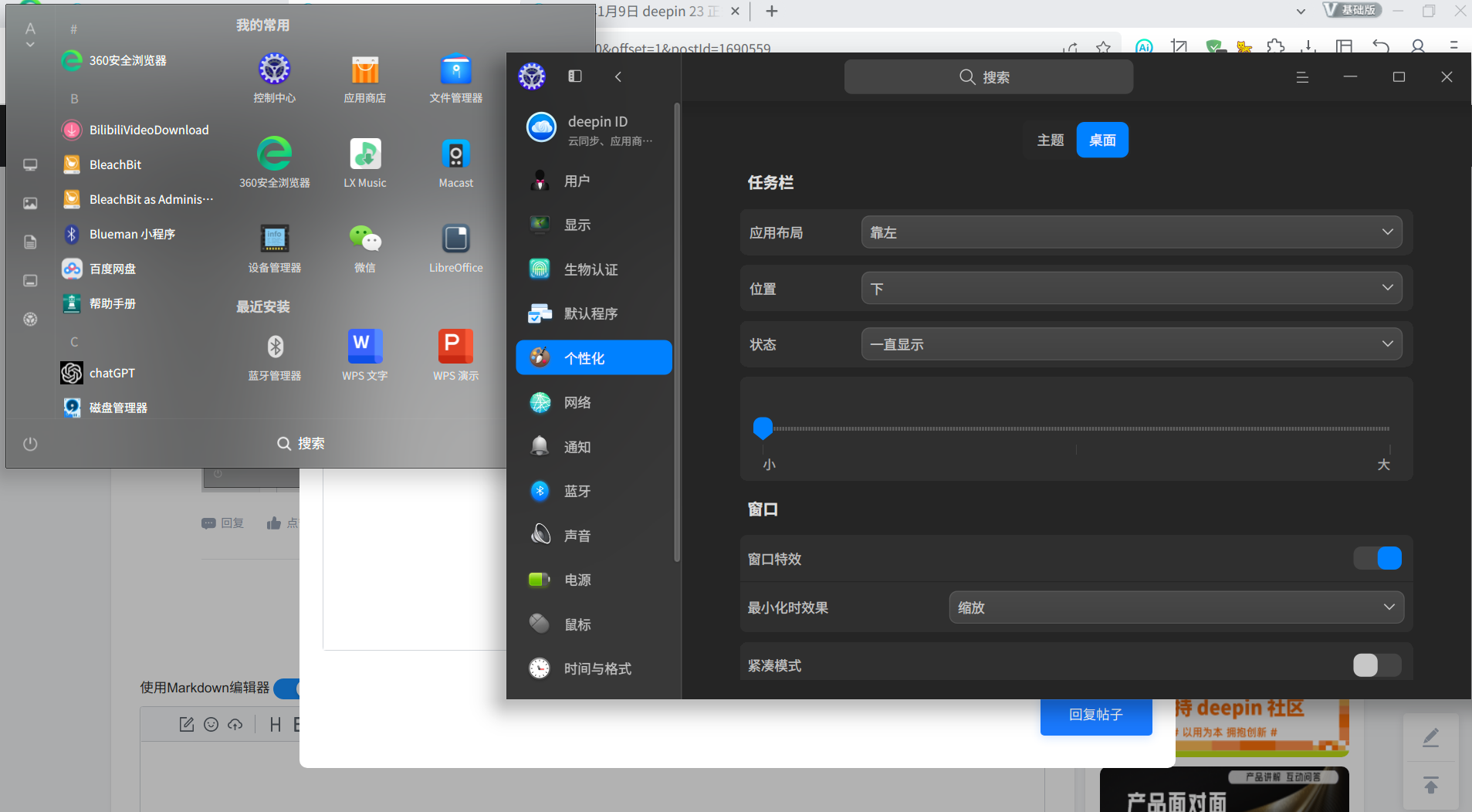Launch 设备管理器 from the launcher grid
Screen dimensions: 1472x812
coord(274,247)
